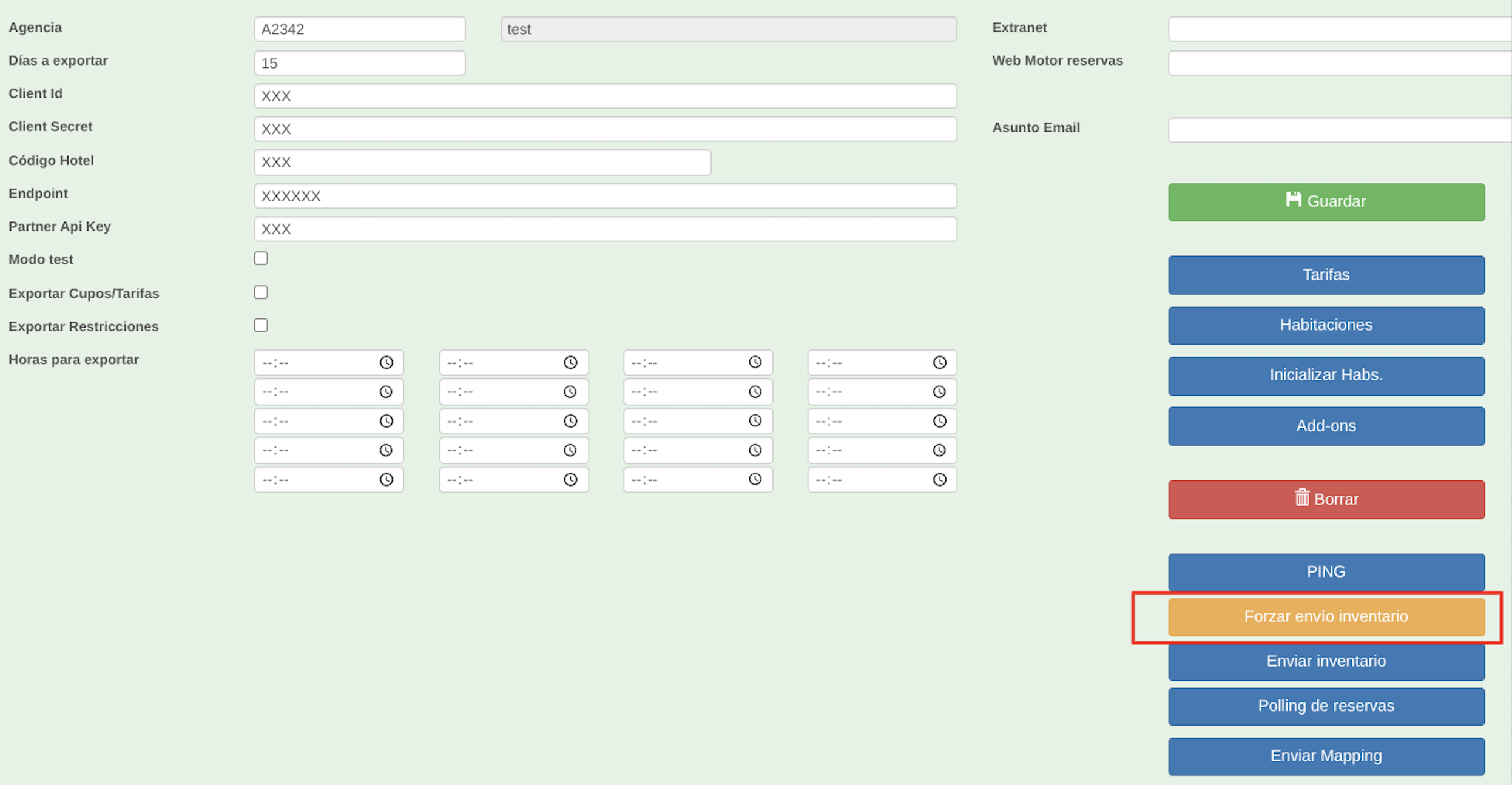The width and height of the screenshot is (1512, 785).
Task: Click into the Endpoint input field
Action: point(605,196)
